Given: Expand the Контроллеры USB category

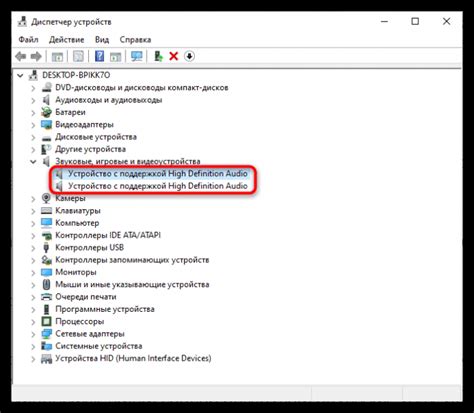Looking at the screenshot, I should [x=33, y=248].
